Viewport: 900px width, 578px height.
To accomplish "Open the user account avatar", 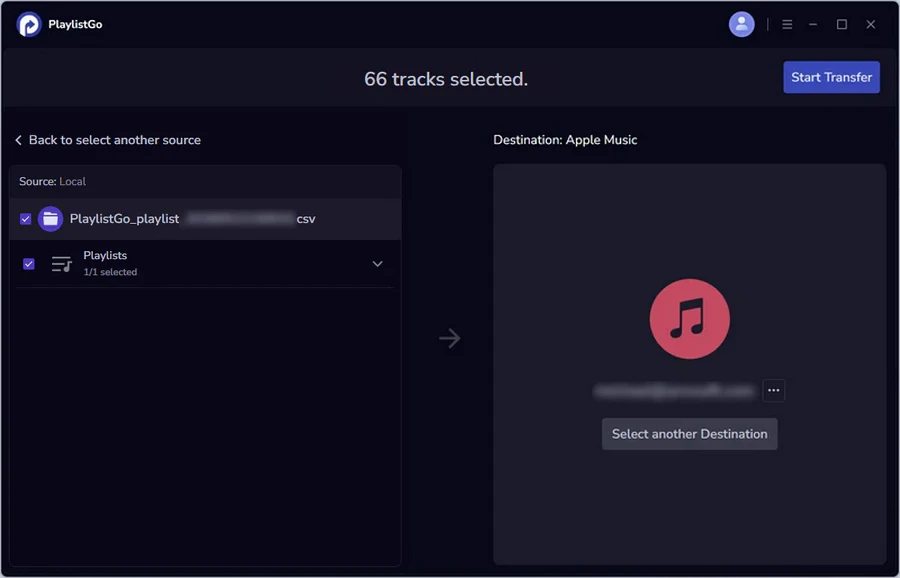I will coord(742,24).
